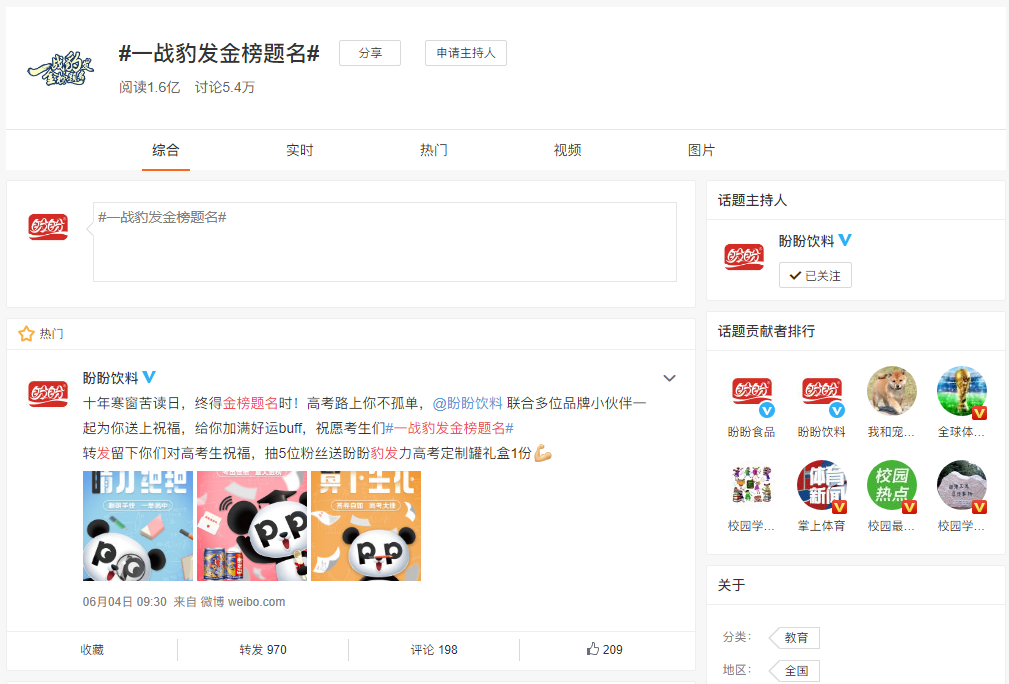Open 盼盼食品 contributor avatar
1009x684 pixels.
pos(752,392)
